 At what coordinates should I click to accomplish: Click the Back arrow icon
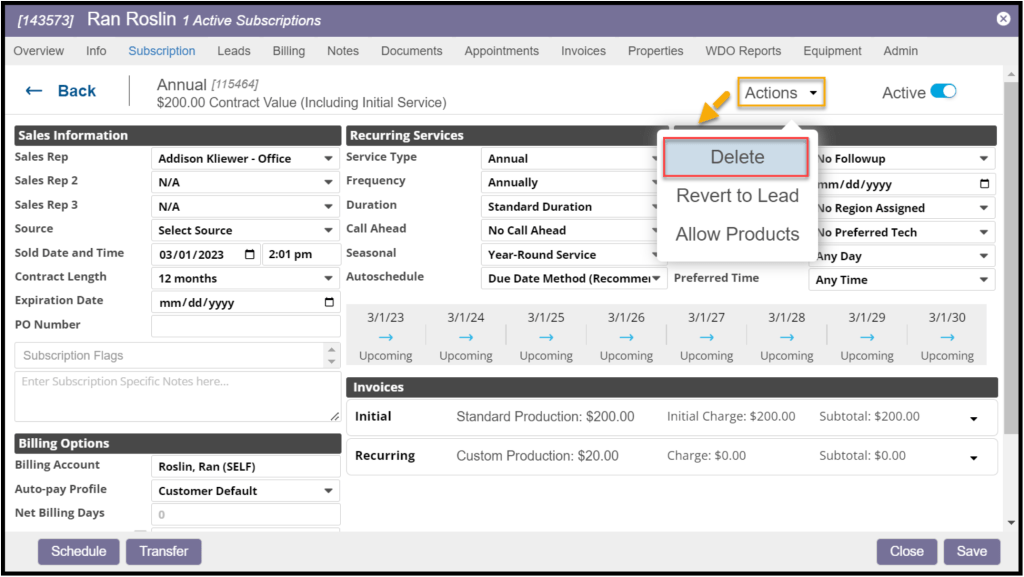click(x=34, y=91)
